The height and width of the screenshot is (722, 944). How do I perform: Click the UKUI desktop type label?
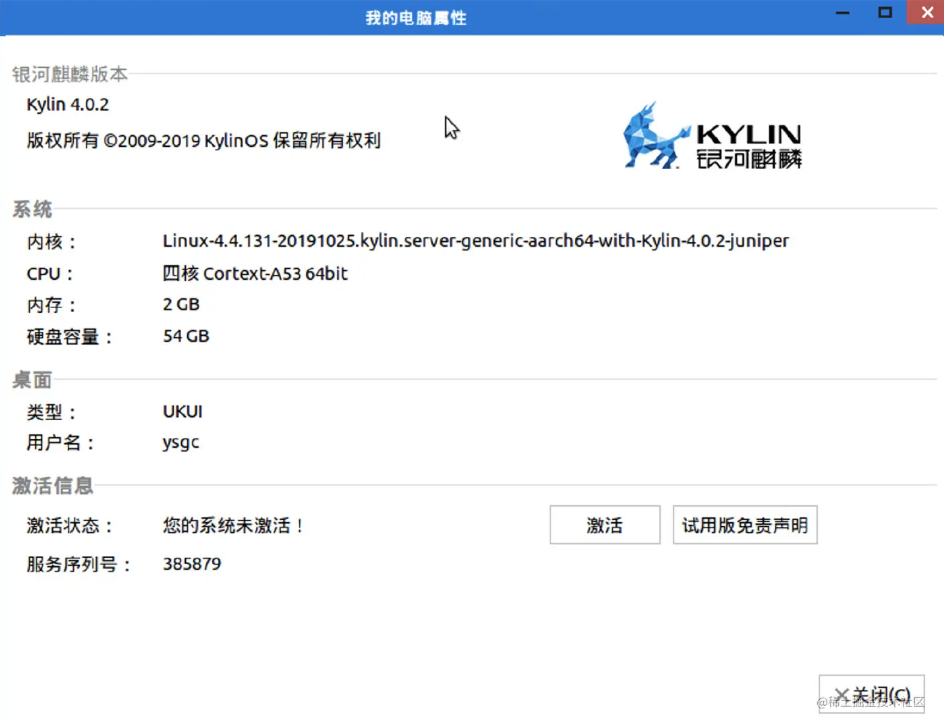[182, 410]
